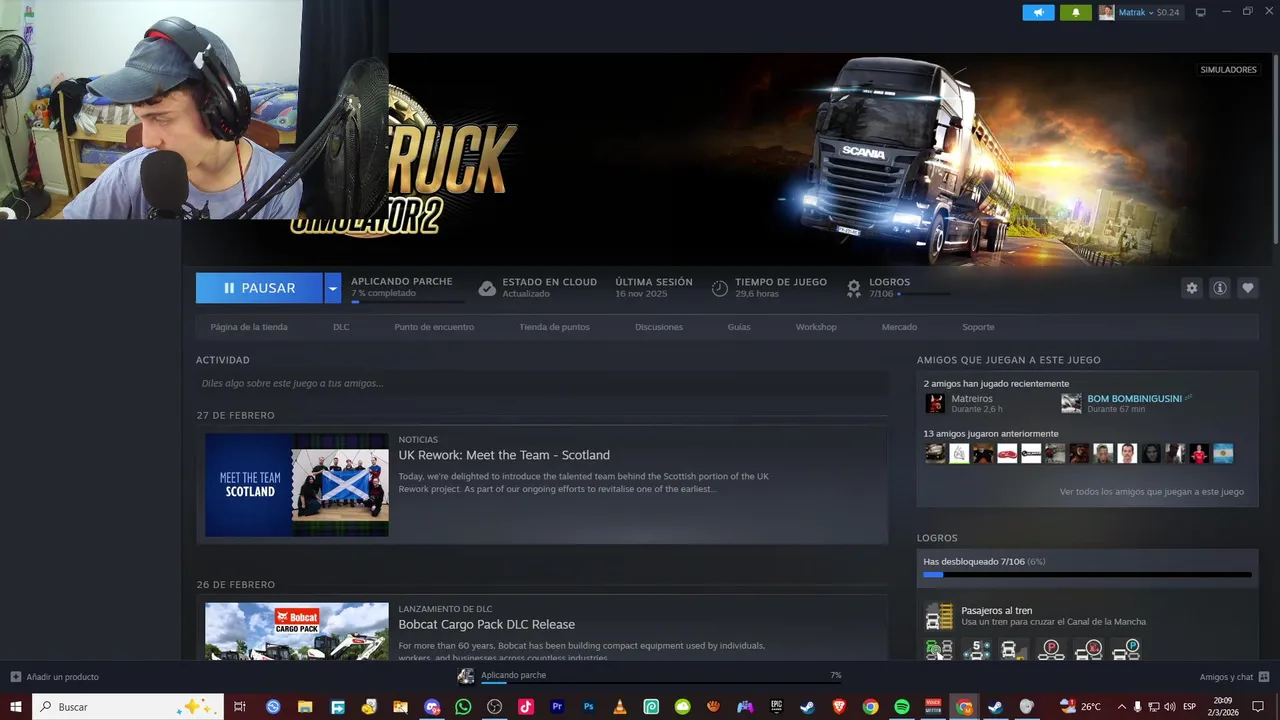Open Ver todos los amigos que juegan link
The width and height of the screenshot is (1280, 720).
pos(1152,492)
